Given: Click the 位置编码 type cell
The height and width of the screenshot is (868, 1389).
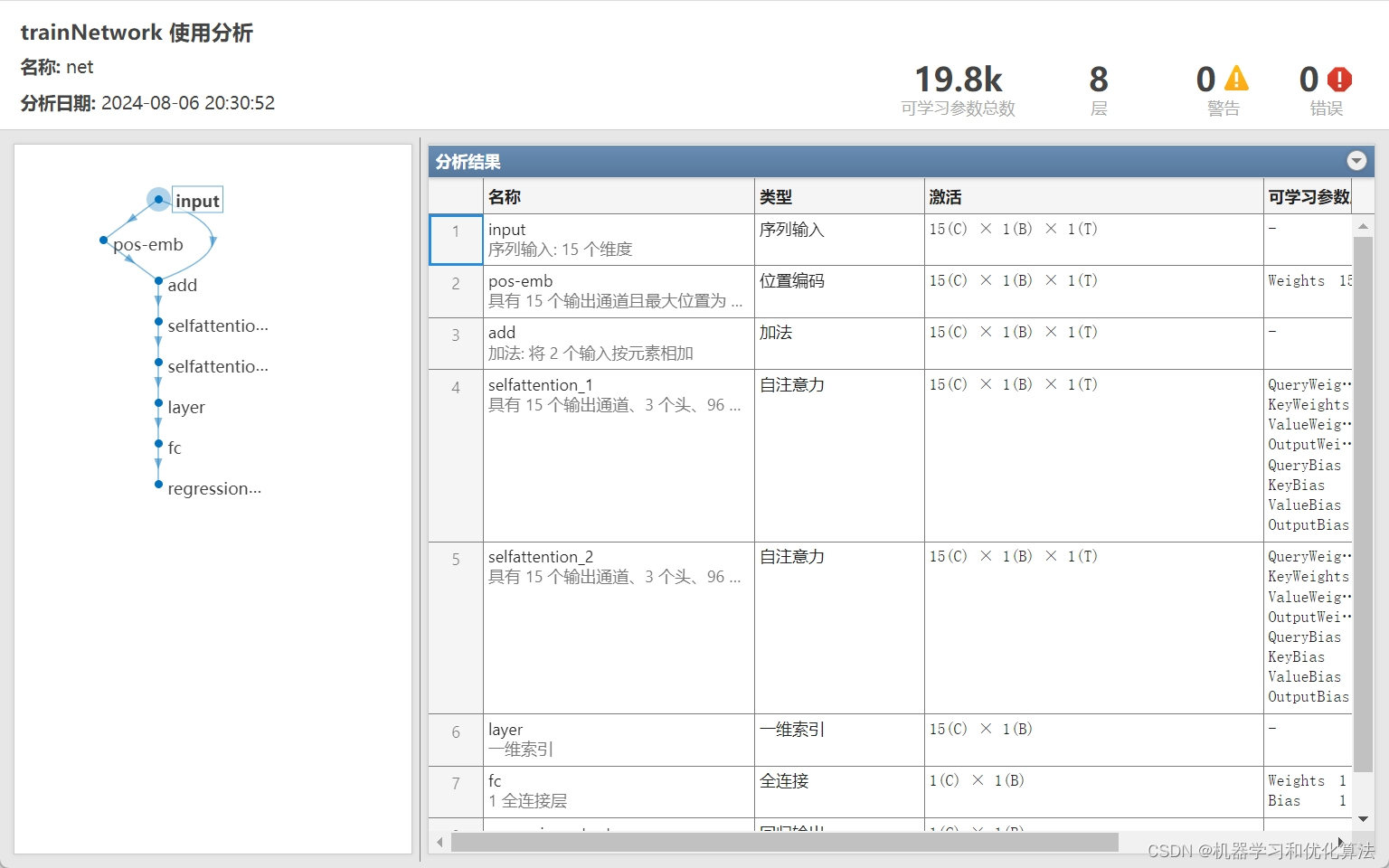Looking at the screenshot, I should [839, 291].
